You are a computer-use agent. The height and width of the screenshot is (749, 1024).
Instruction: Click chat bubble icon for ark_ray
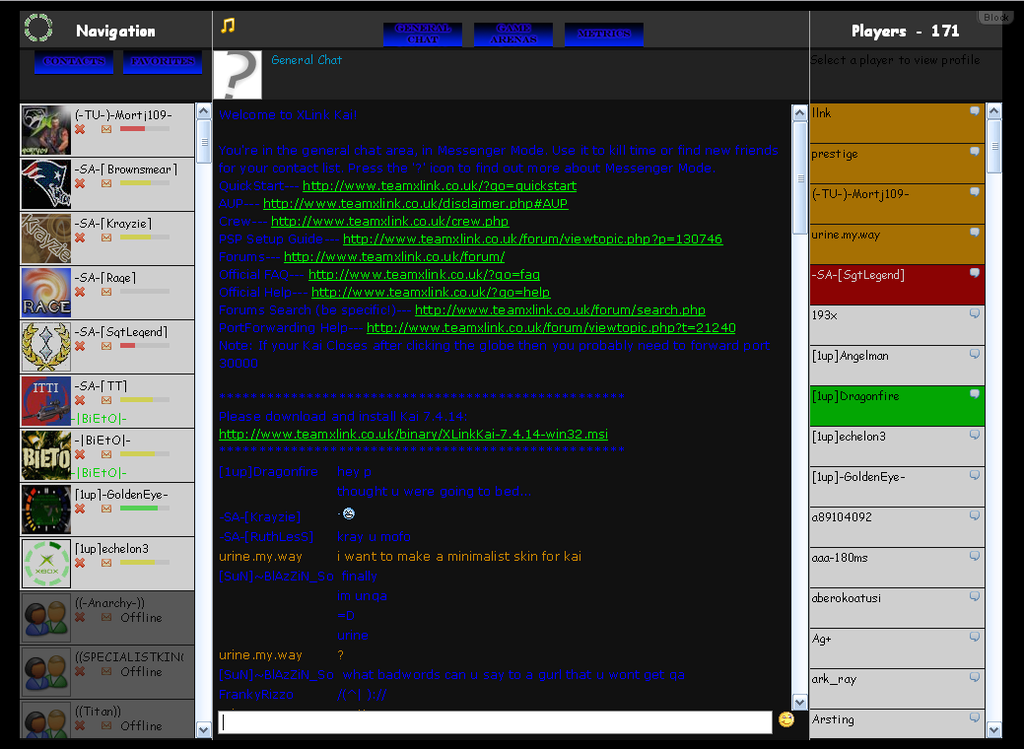click(x=974, y=677)
